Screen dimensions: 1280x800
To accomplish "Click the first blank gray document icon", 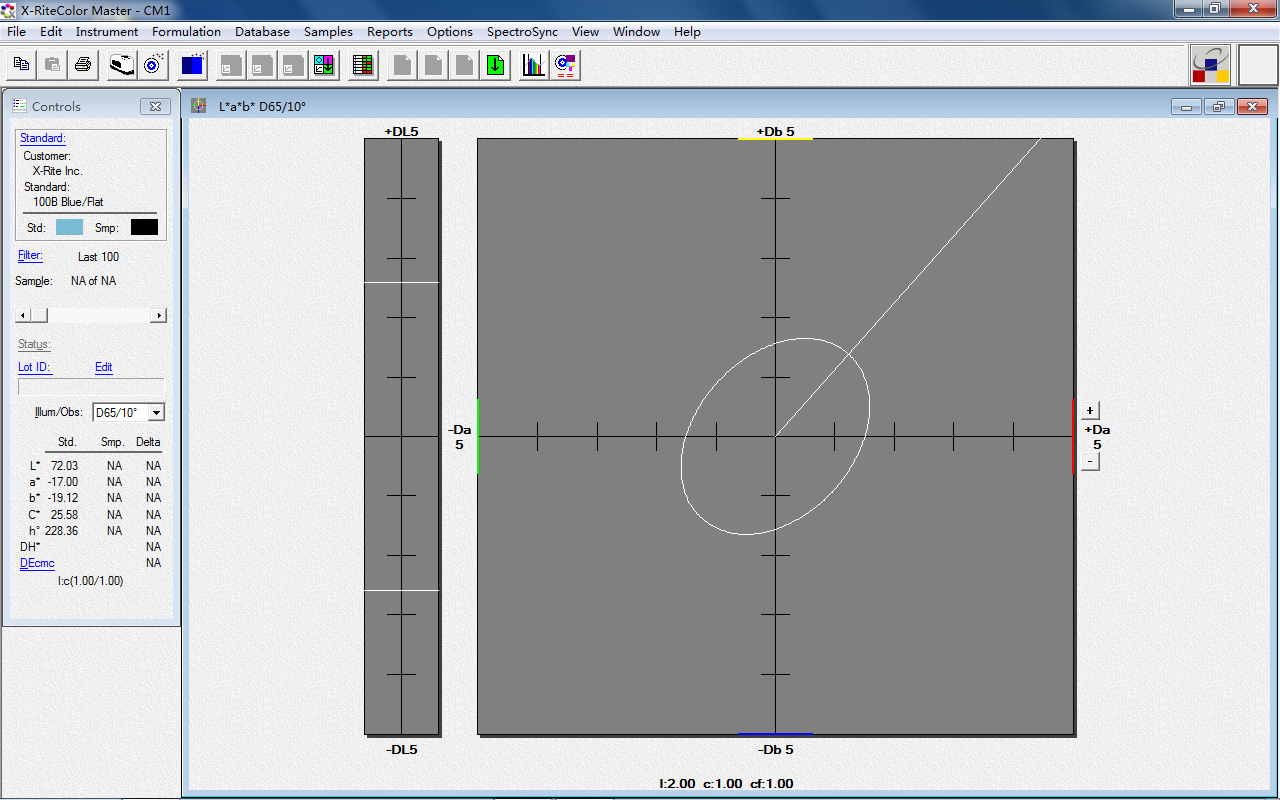I will (x=403, y=65).
